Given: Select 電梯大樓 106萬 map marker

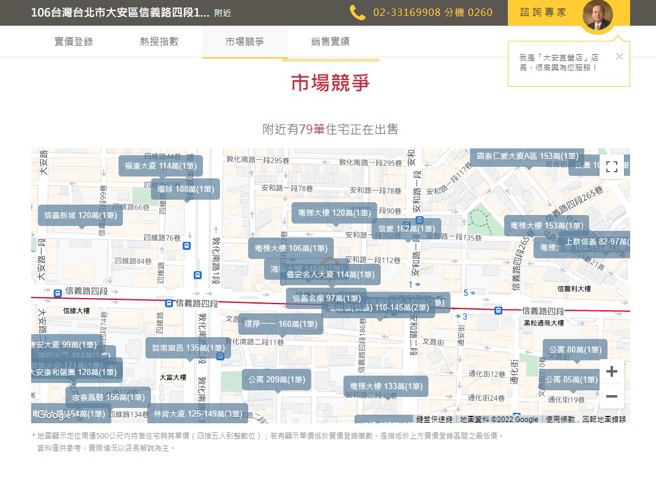Looking at the screenshot, I should tap(291, 249).
